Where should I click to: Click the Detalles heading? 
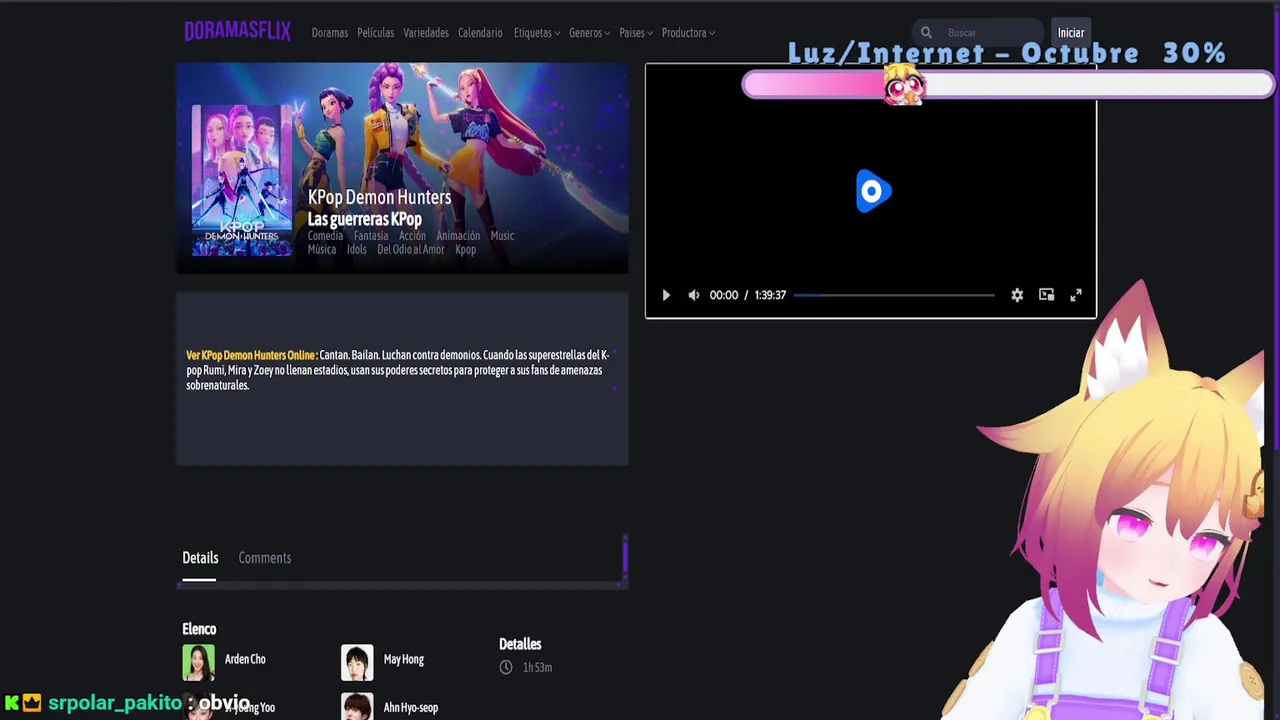pos(520,644)
